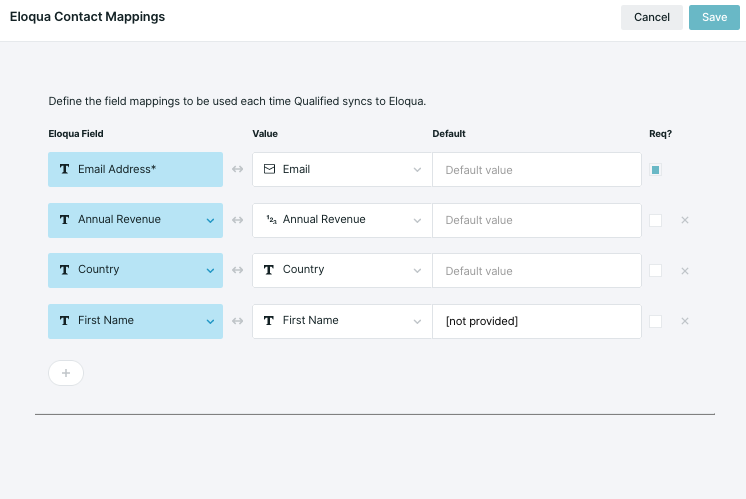Click the text icon in Annual Revenue Eloqua field

(x=64, y=219)
